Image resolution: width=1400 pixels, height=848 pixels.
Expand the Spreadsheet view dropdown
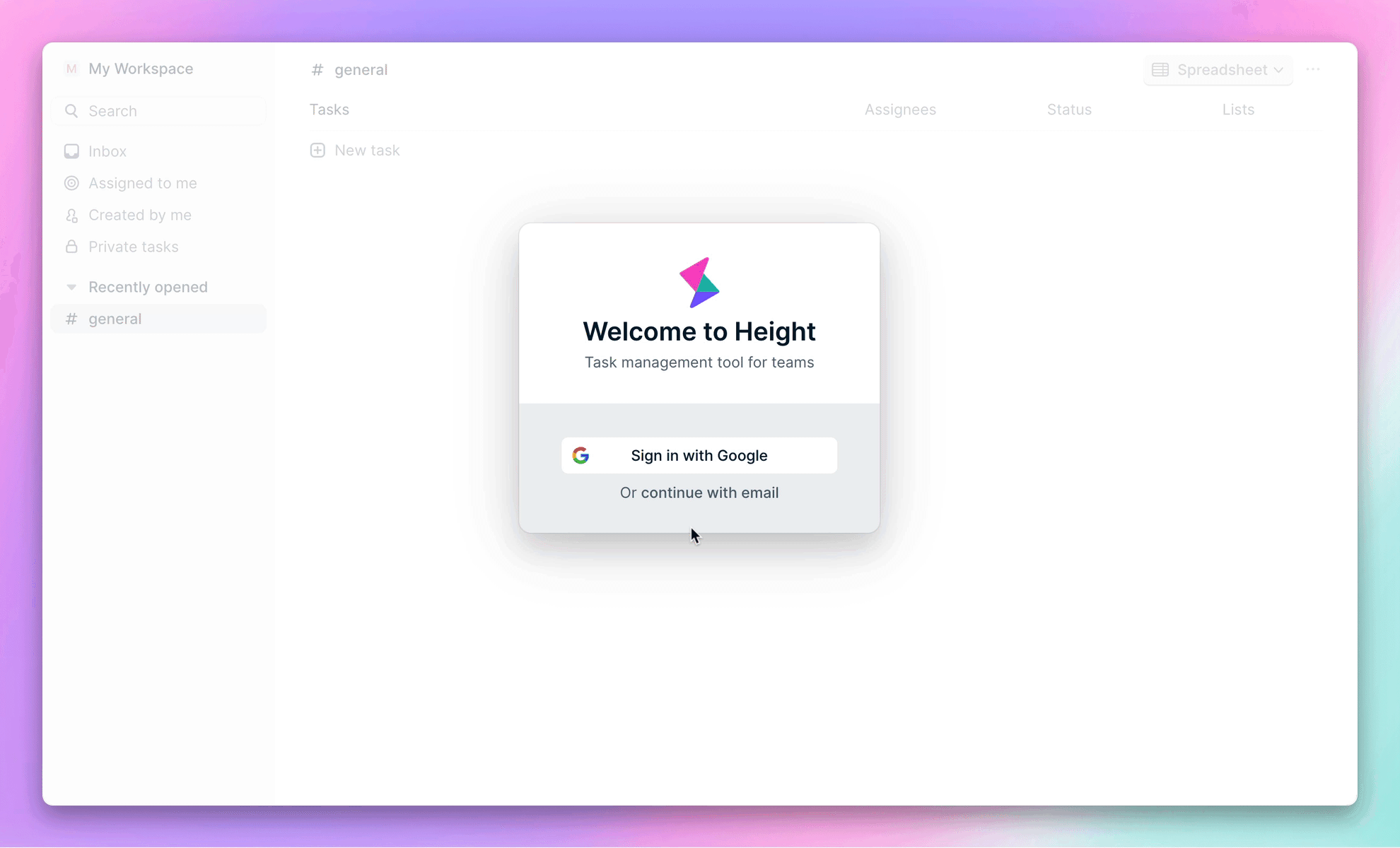[1278, 69]
